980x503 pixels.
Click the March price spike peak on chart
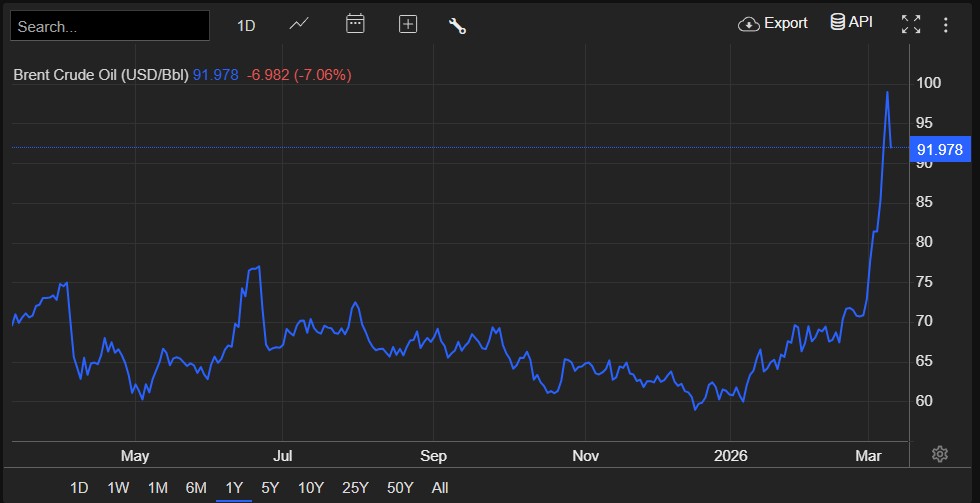tap(887, 92)
